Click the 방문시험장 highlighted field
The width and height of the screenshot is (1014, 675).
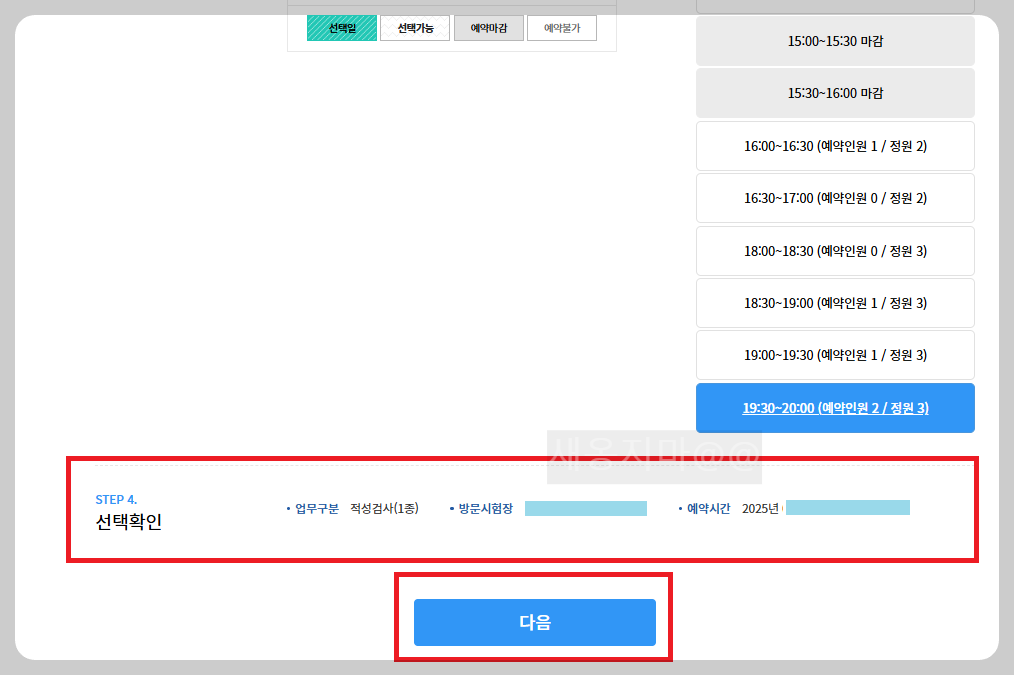[x=586, y=508]
